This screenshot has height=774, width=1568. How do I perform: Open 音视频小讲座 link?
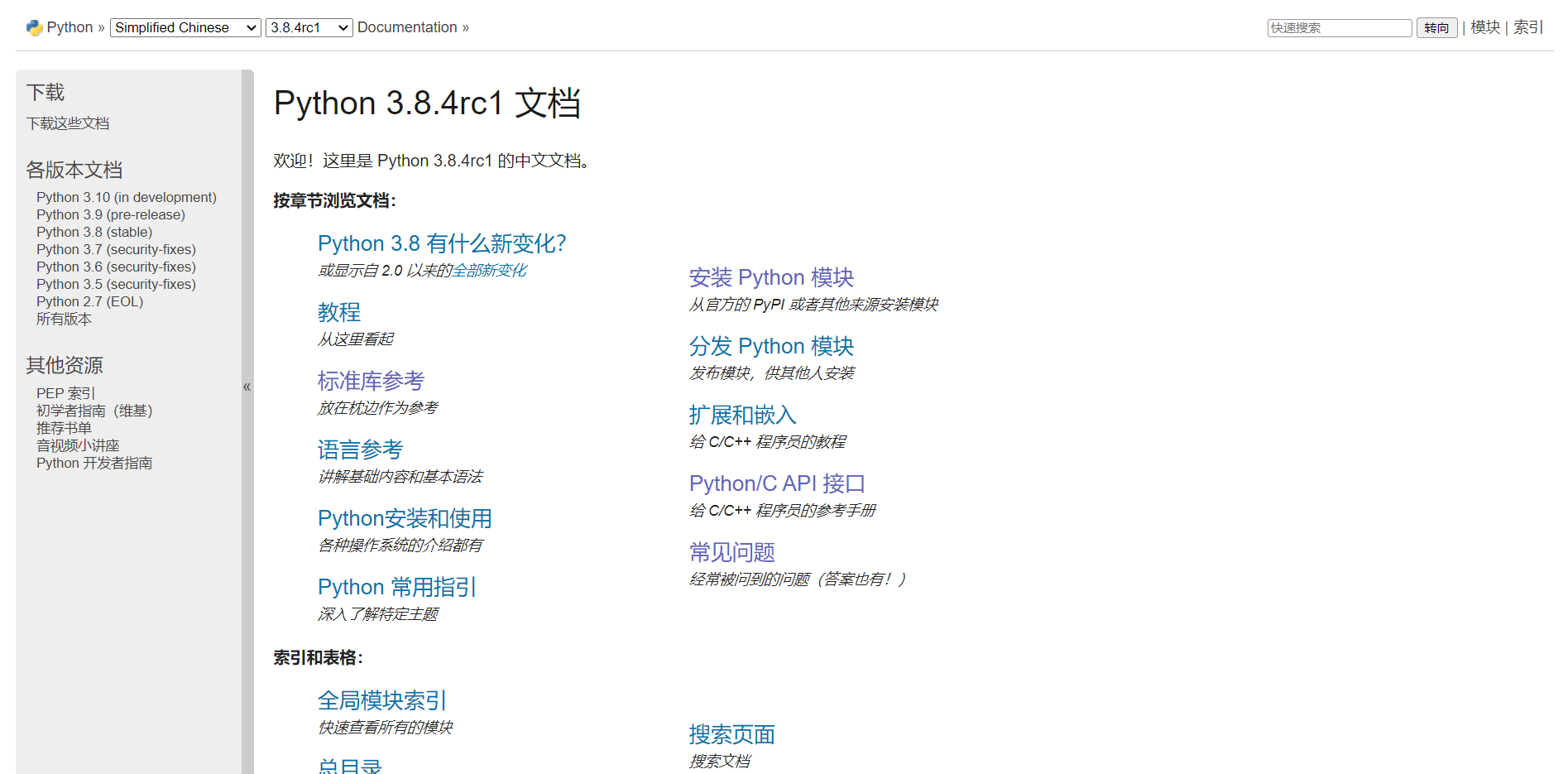coord(78,445)
